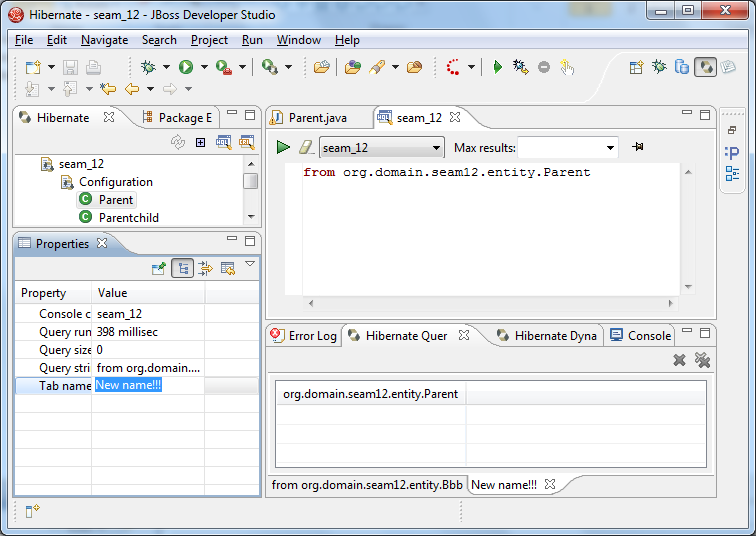This screenshot has width=756, height=536.
Task: Click the green Resume toolbar arrow
Action: click(x=498, y=67)
